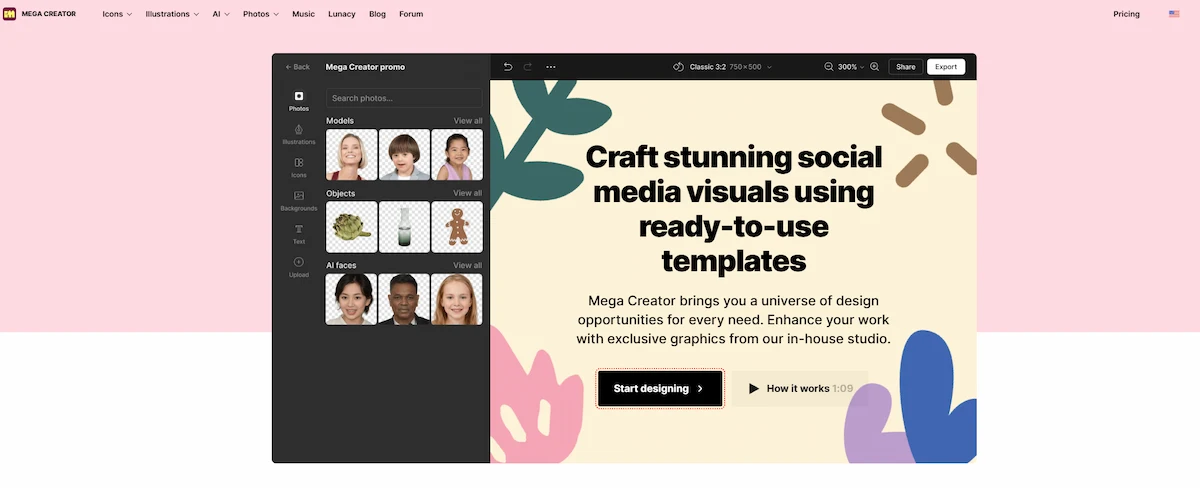Click View all next to AI faces
The width and height of the screenshot is (1200, 488).
(x=468, y=265)
